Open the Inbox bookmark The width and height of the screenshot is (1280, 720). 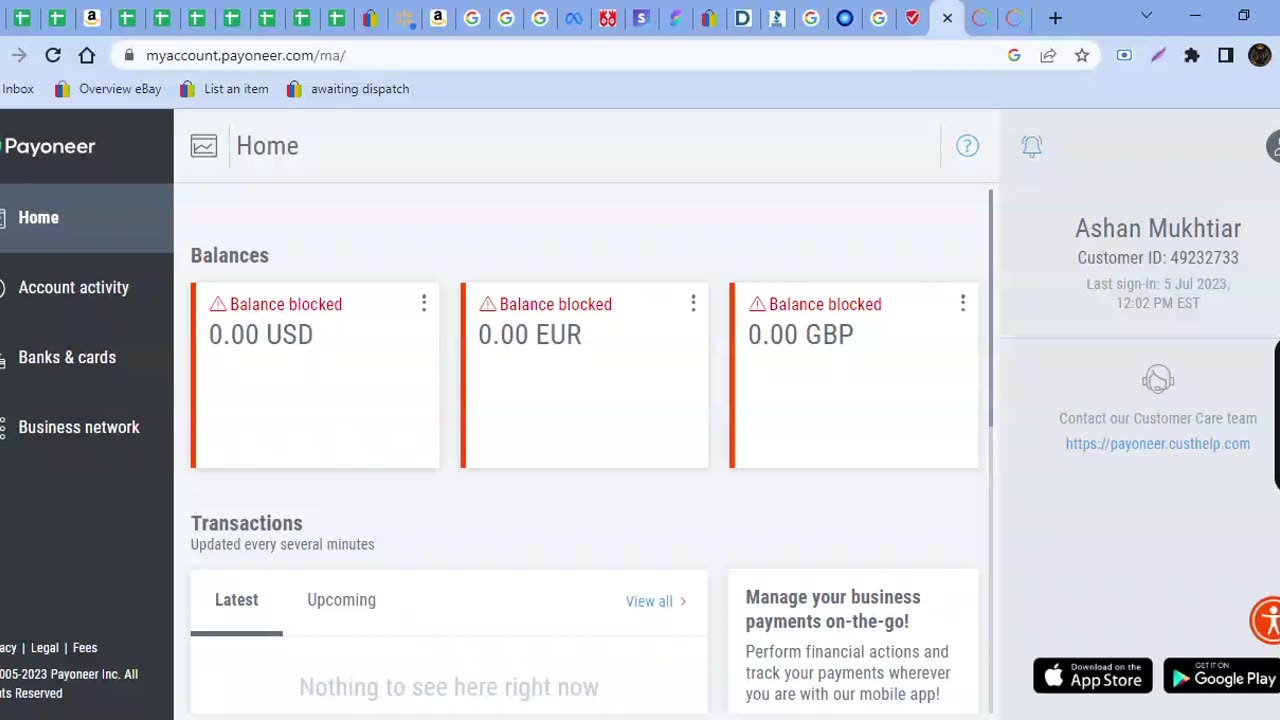click(17, 89)
